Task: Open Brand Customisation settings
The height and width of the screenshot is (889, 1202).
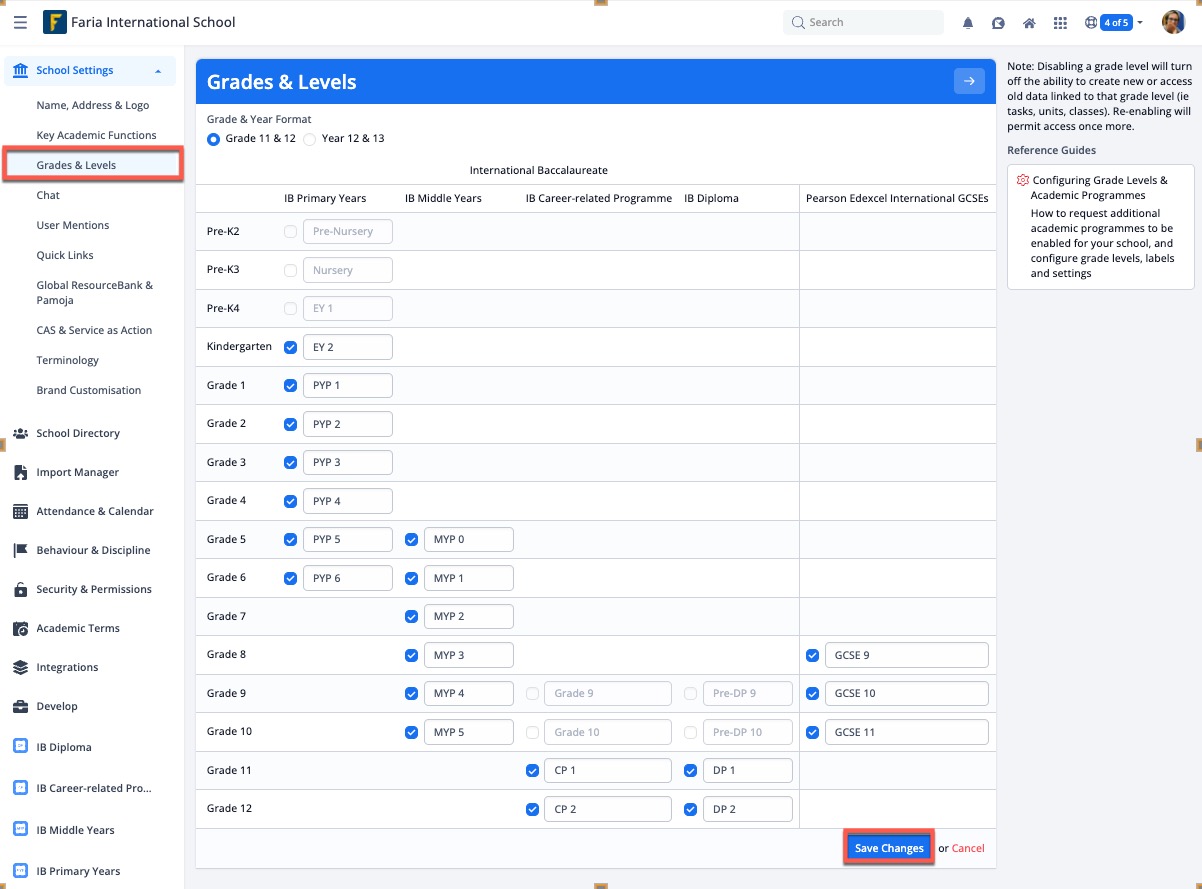Action: coord(89,390)
